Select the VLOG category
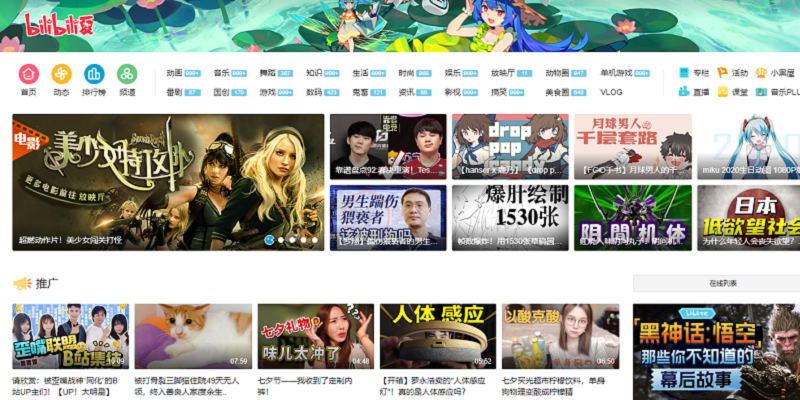Image resolution: width=800 pixels, height=400 pixels. (x=611, y=92)
